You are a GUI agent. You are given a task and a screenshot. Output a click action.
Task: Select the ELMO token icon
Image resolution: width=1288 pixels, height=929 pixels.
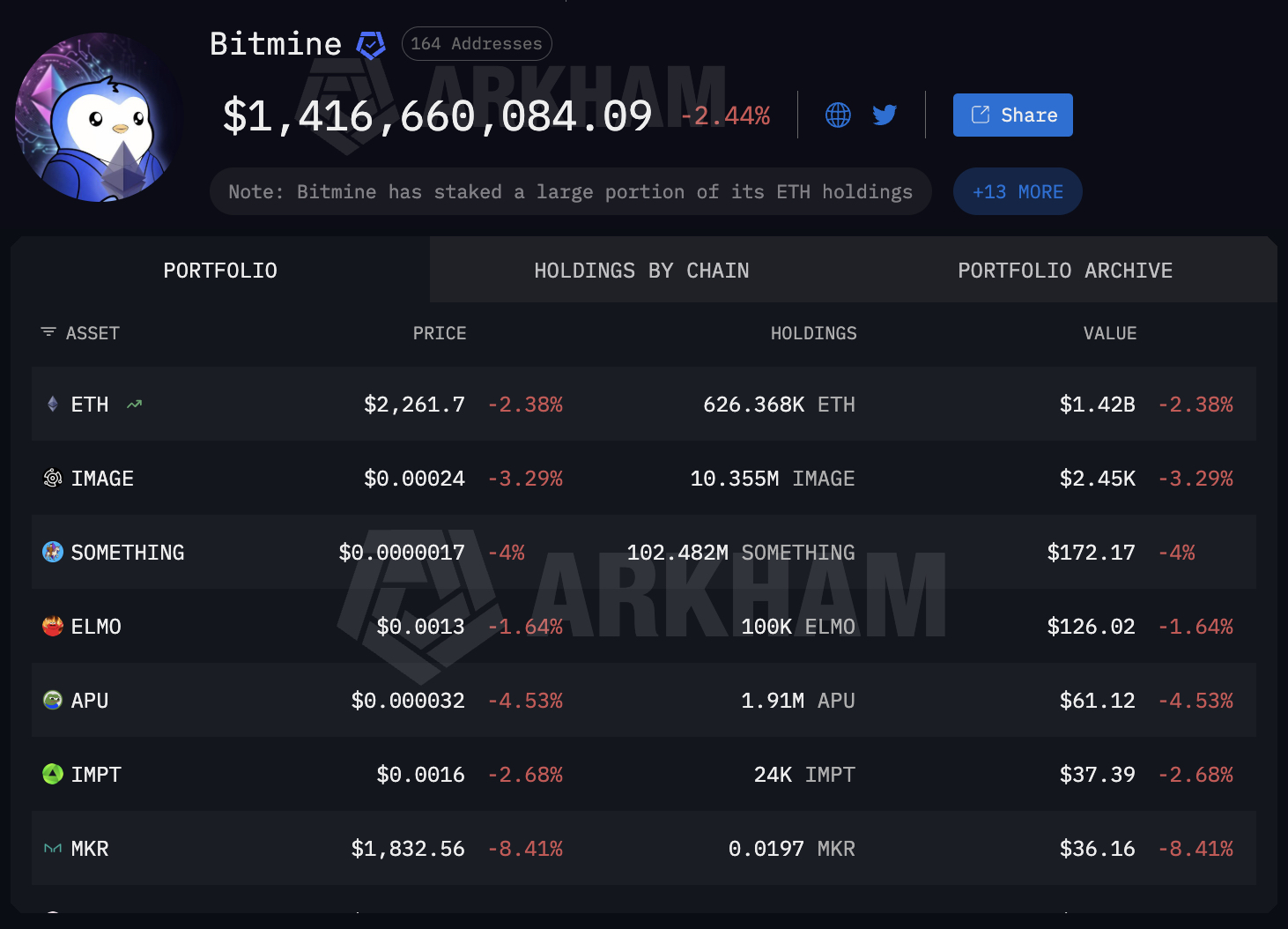52,626
